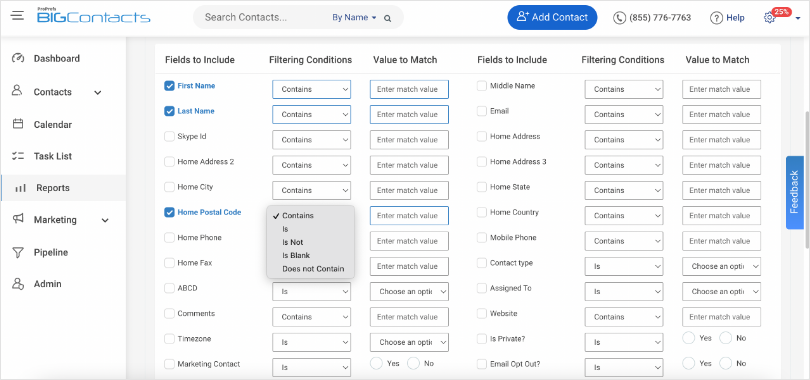Click the Calendar icon in sidebar
810x380 pixels.
pos(18,124)
